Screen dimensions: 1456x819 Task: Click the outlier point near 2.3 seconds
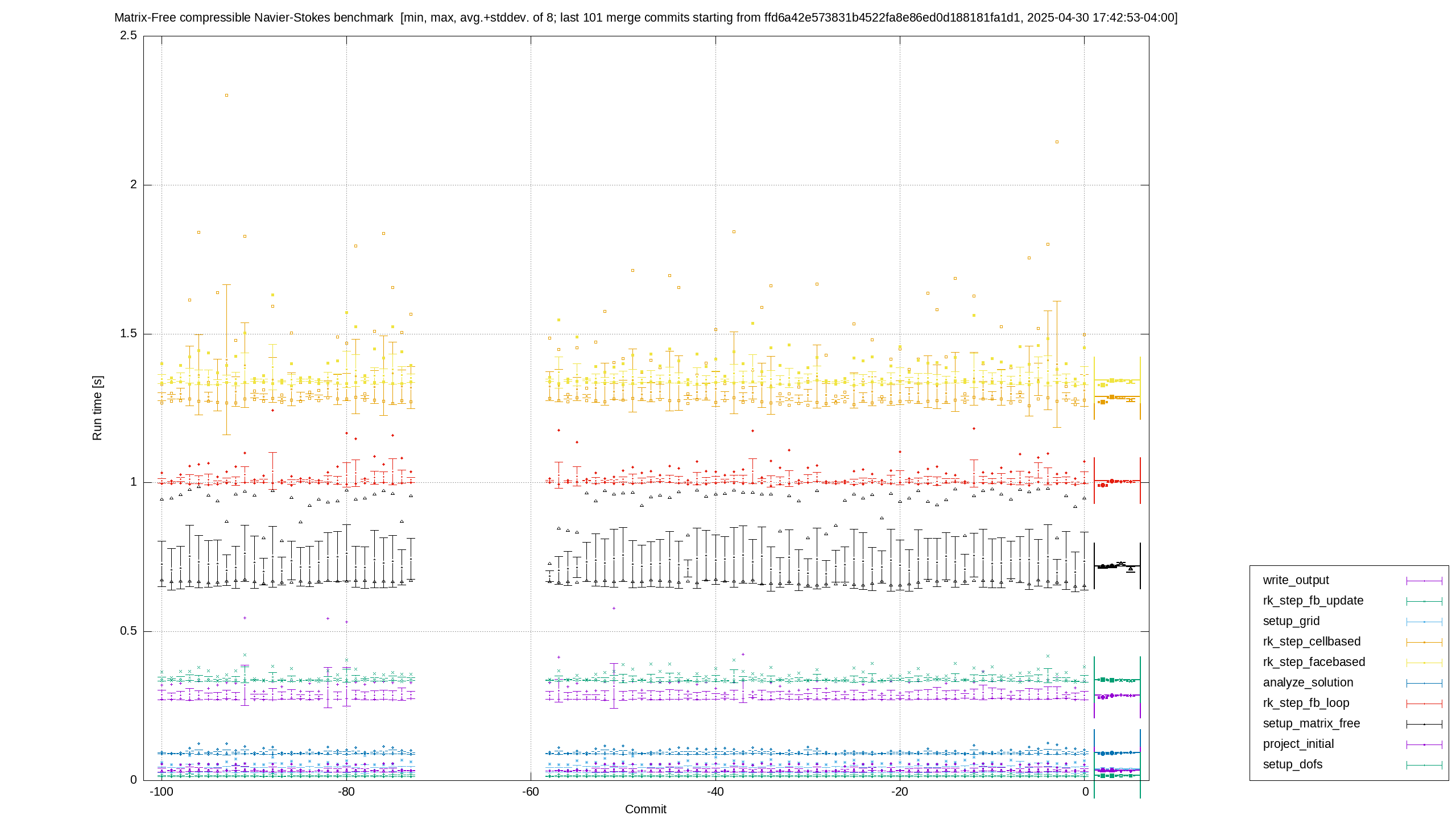pos(226,96)
